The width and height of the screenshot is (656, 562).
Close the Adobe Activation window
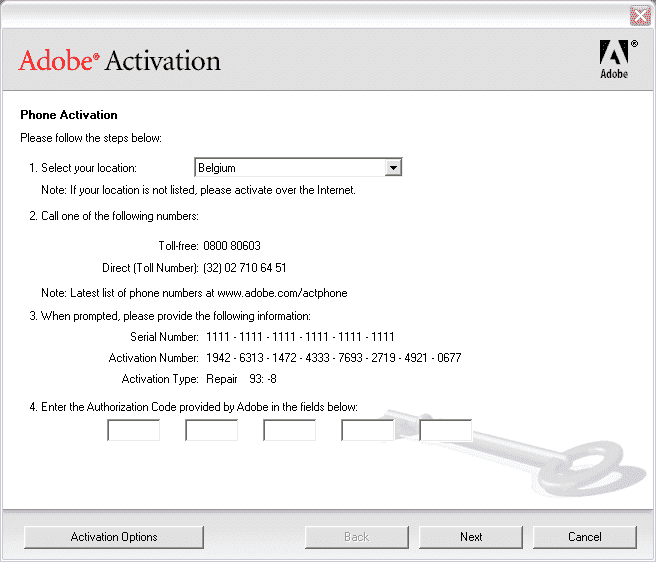click(640, 15)
